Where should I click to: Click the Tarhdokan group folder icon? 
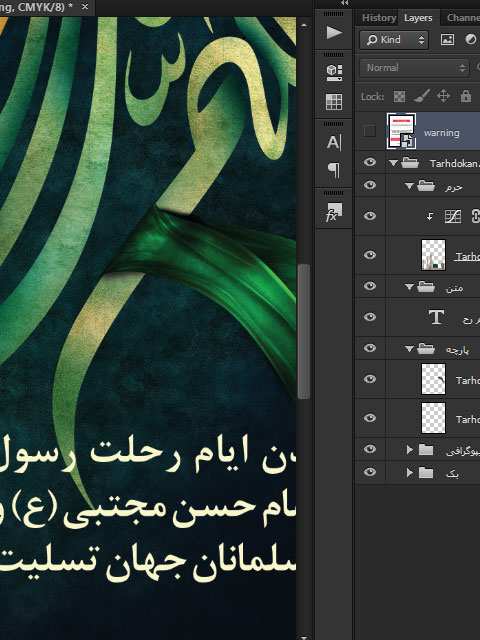[x=410, y=163]
